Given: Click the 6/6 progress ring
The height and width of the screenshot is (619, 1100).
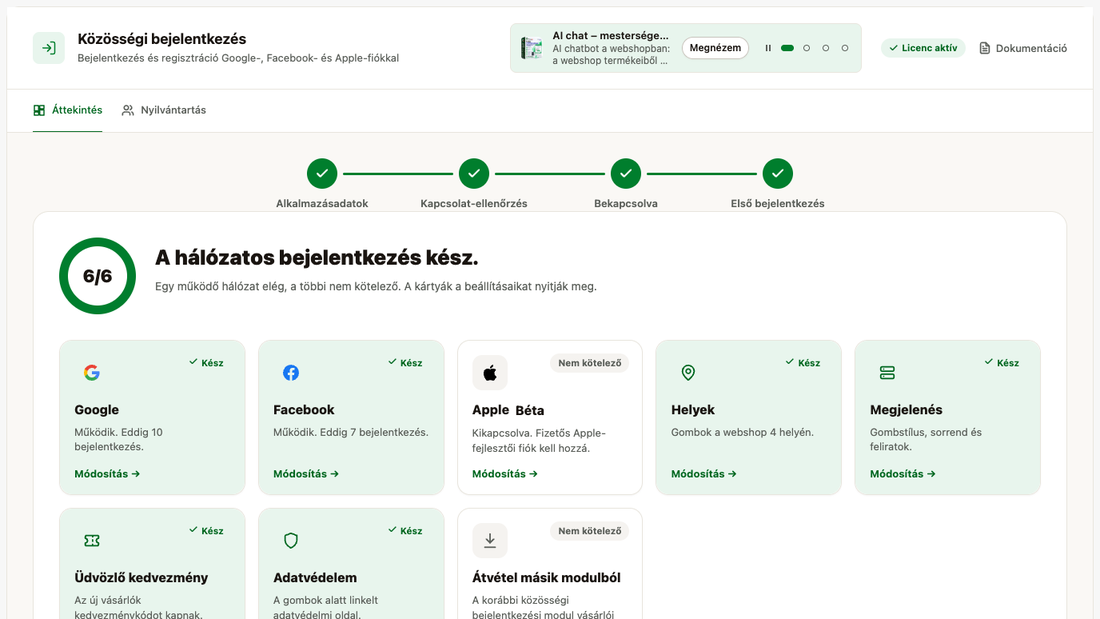Looking at the screenshot, I should (x=98, y=276).
